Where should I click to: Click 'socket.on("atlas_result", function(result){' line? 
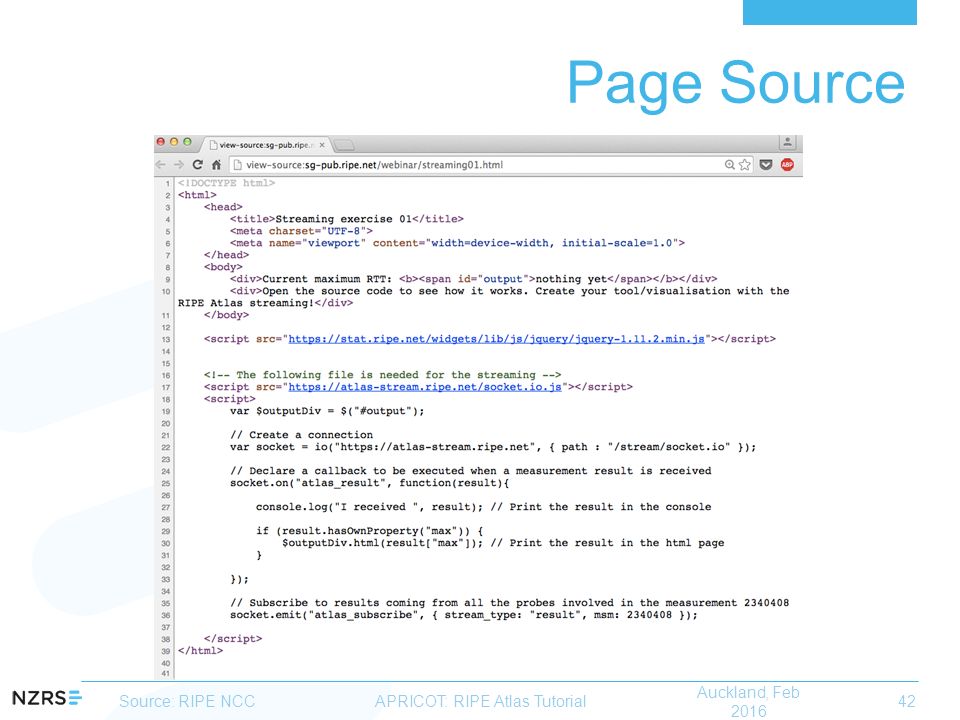[370, 483]
